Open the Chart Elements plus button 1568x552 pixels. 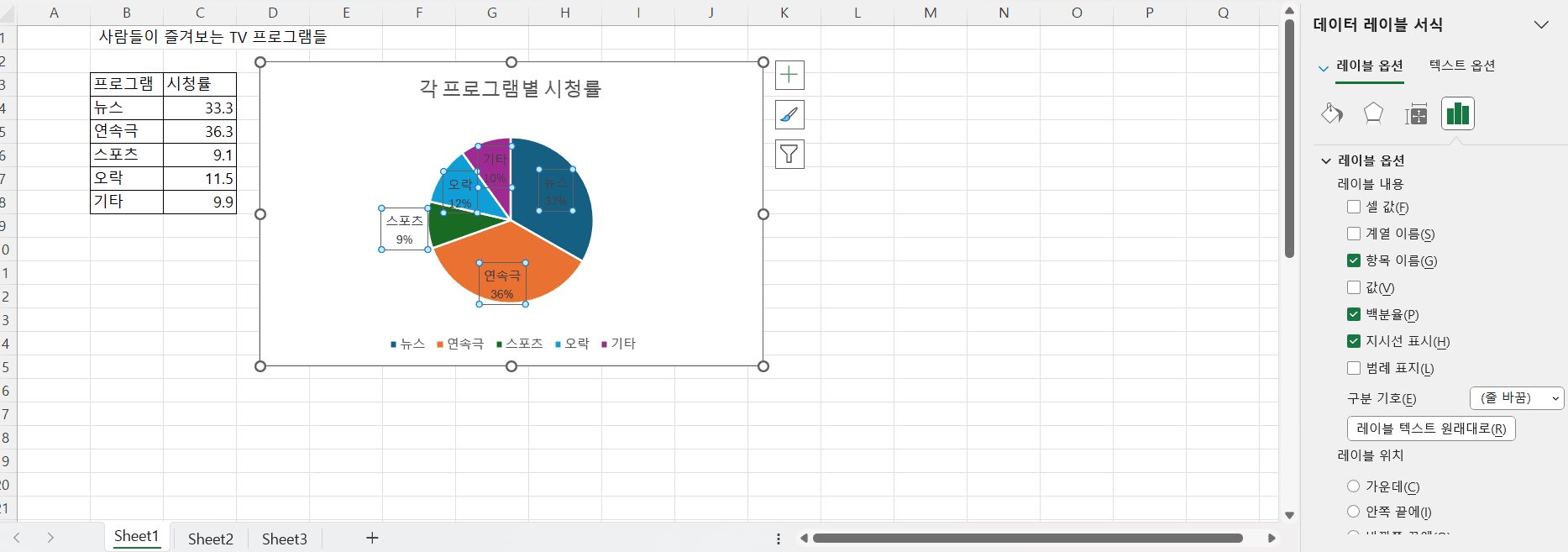pyautogui.click(x=789, y=75)
